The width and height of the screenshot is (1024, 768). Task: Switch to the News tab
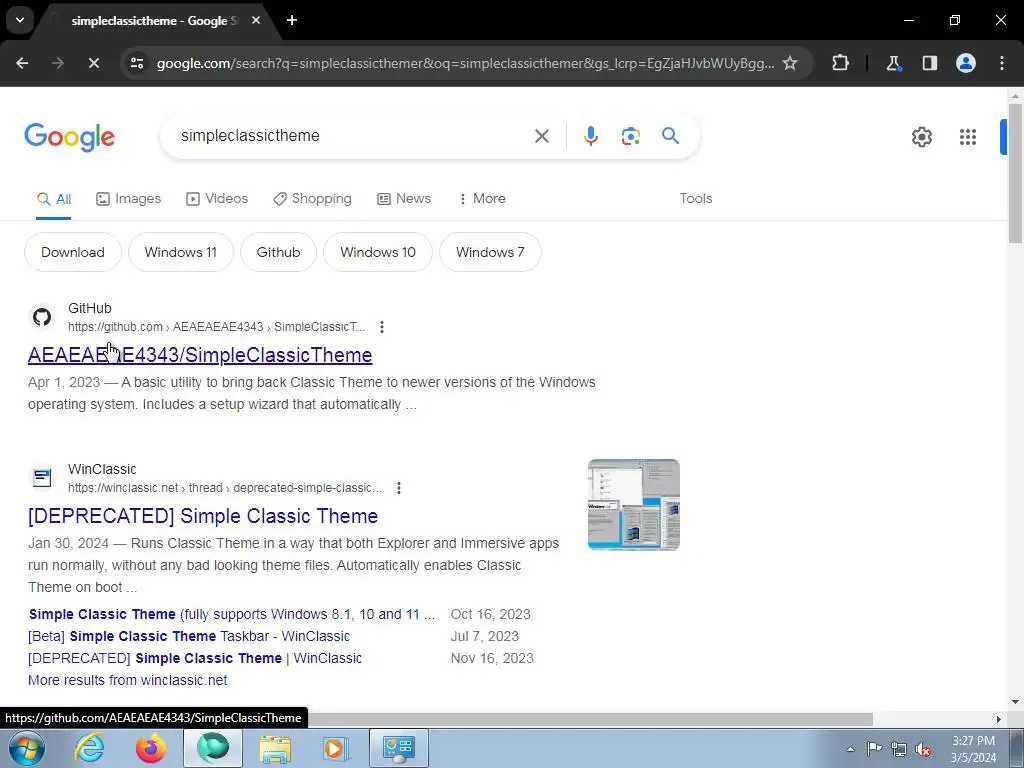click(404, 199)
